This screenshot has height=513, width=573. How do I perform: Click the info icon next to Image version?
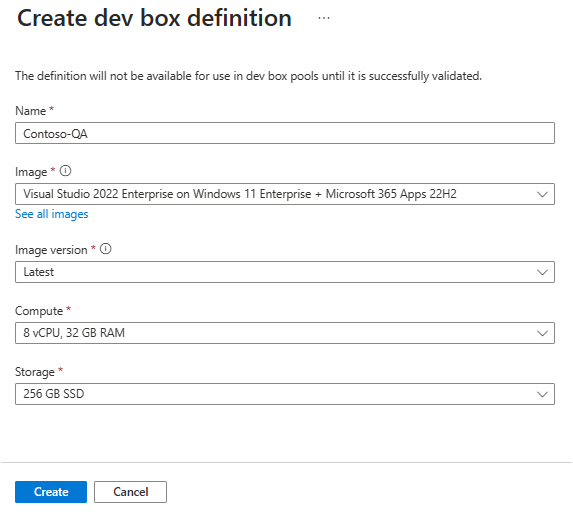pos(106,249)
